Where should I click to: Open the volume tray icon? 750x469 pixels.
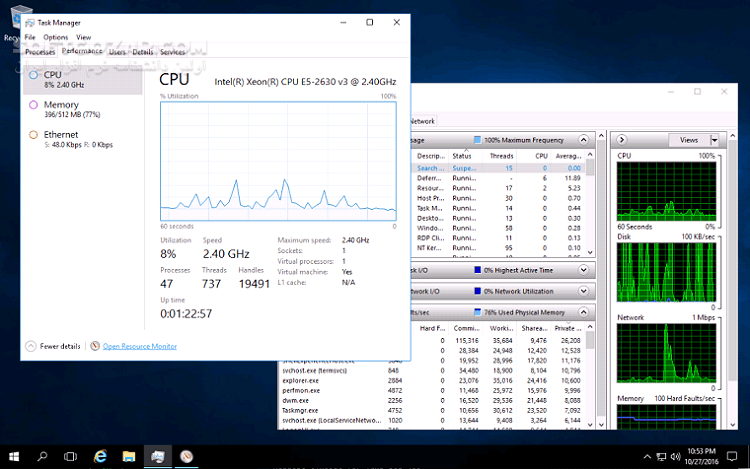click(675, 457)
